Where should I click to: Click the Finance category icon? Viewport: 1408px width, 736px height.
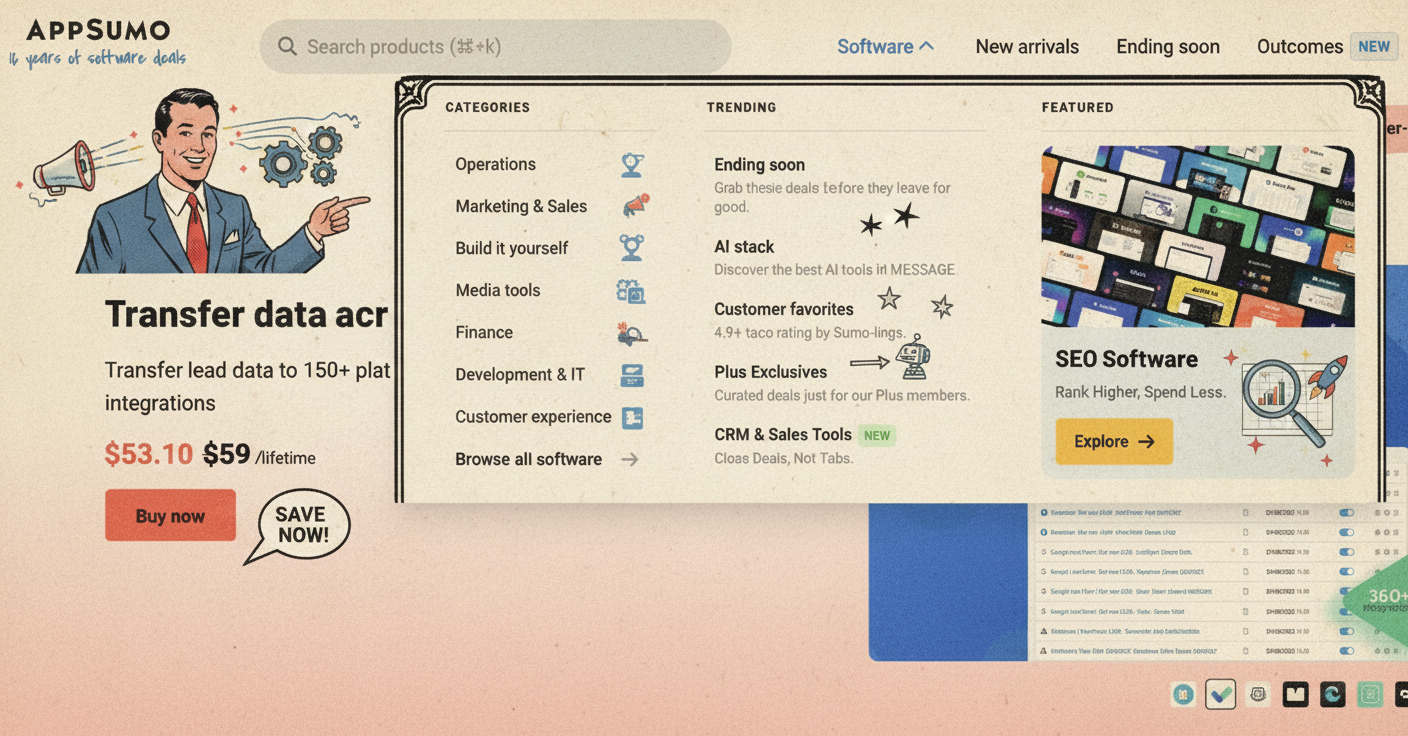pos(632,333)
